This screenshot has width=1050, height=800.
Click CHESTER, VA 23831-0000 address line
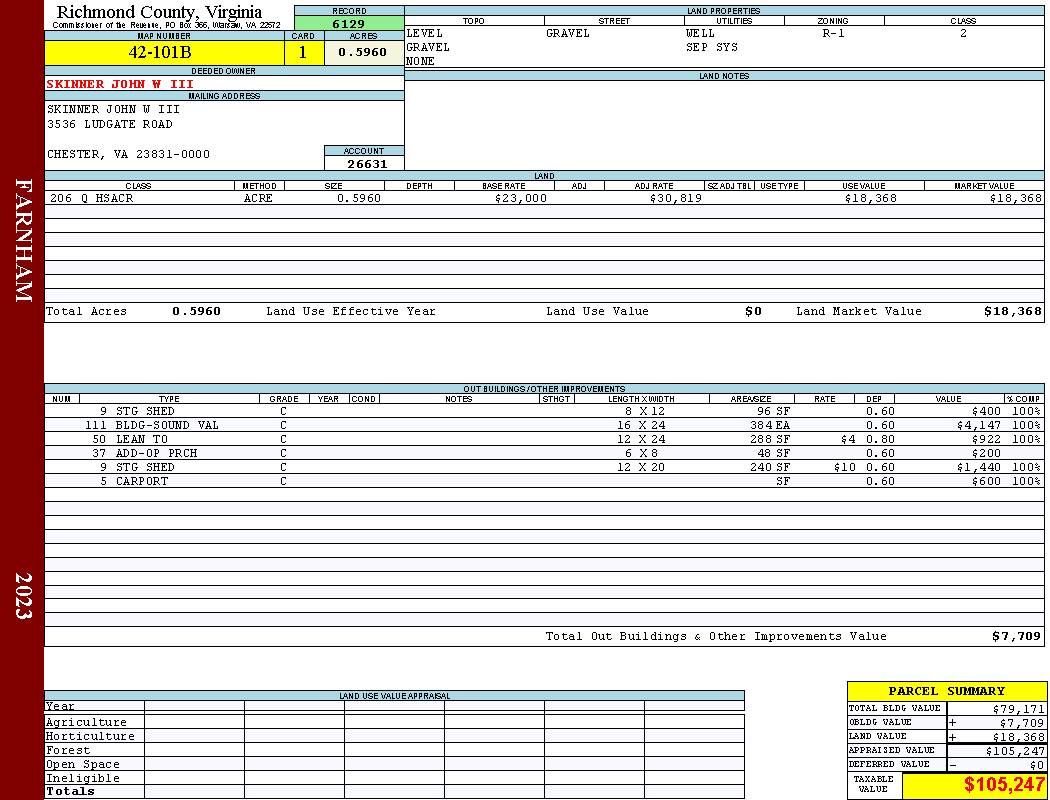click(128, 154)
